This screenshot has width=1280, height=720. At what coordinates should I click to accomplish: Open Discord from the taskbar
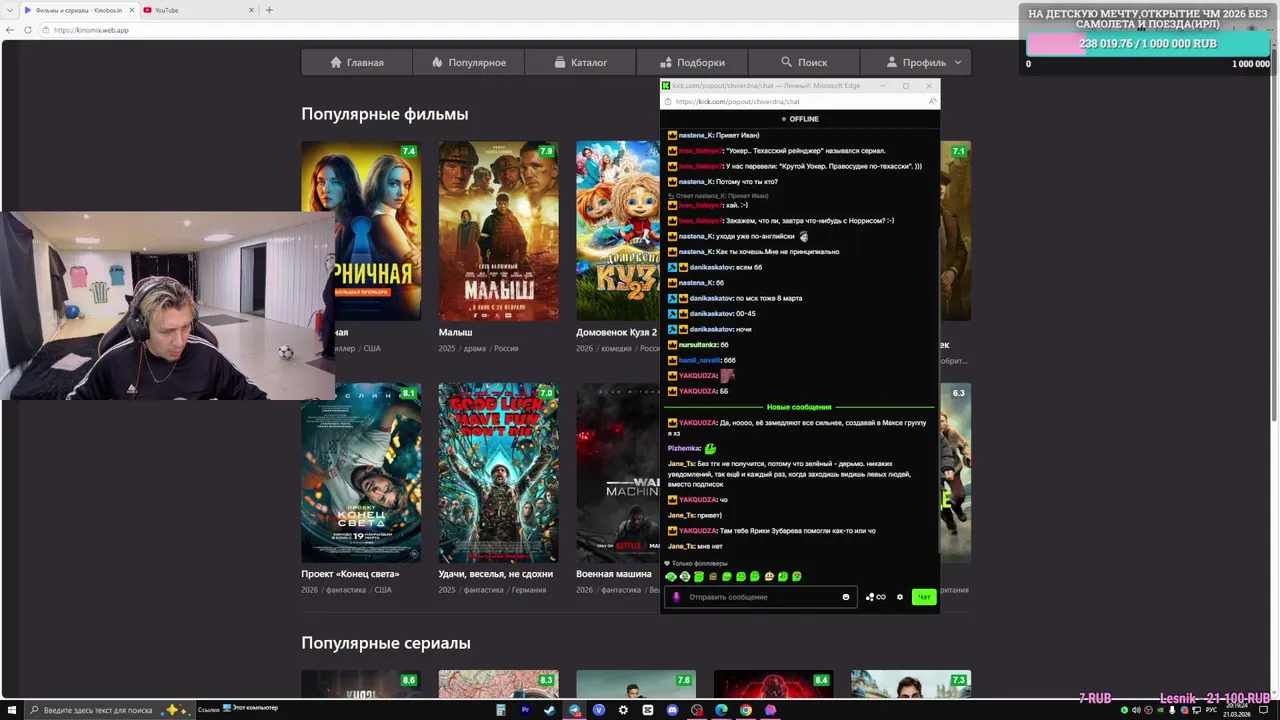pyautogui.click(x=672, y=710)
